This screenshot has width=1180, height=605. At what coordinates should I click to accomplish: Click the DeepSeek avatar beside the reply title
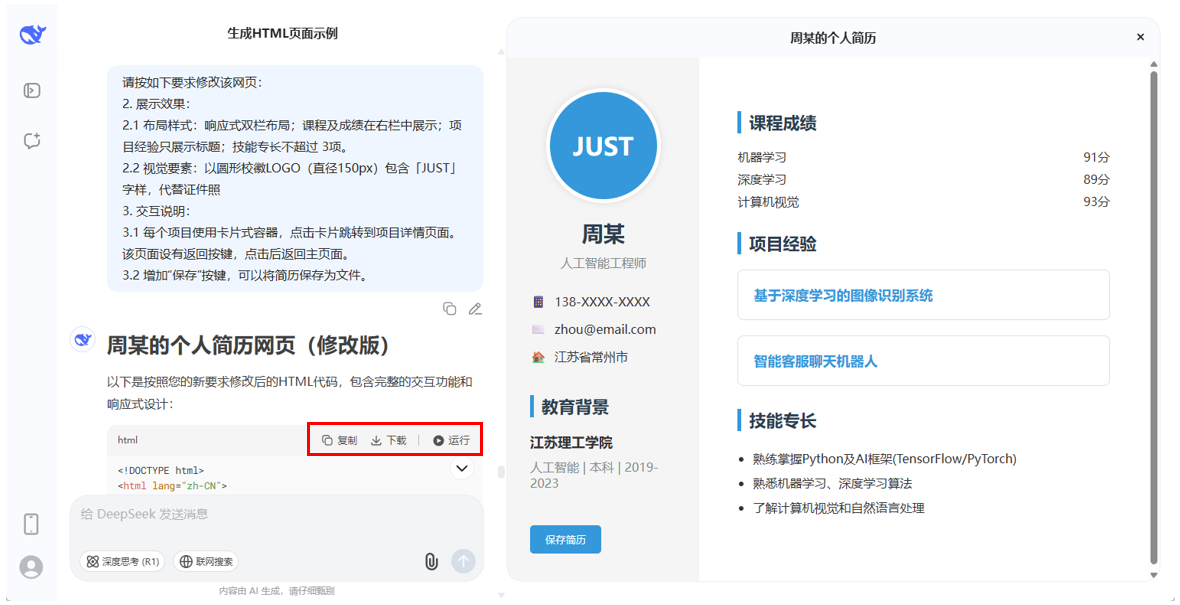coord(83,340)
